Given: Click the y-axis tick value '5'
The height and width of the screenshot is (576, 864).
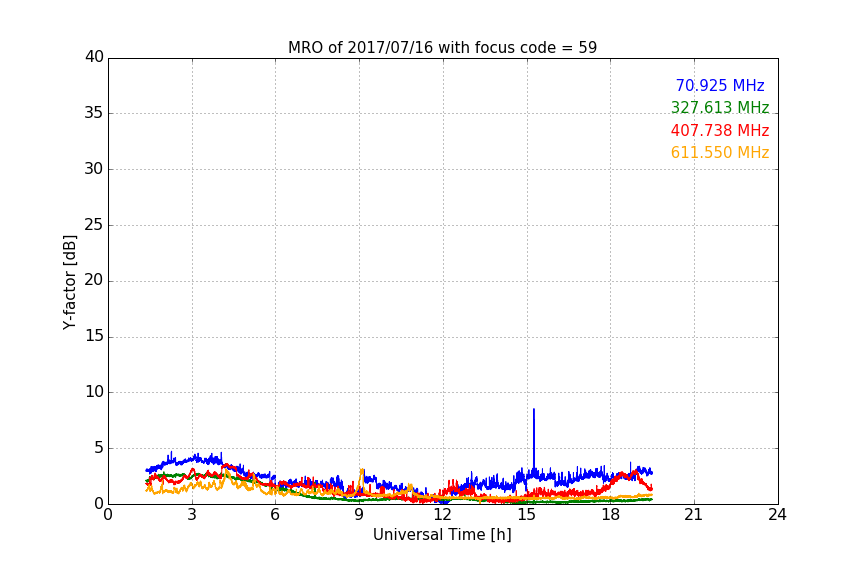Looking at the screenshot, I should pyautogui.click(x=99, y=448).
